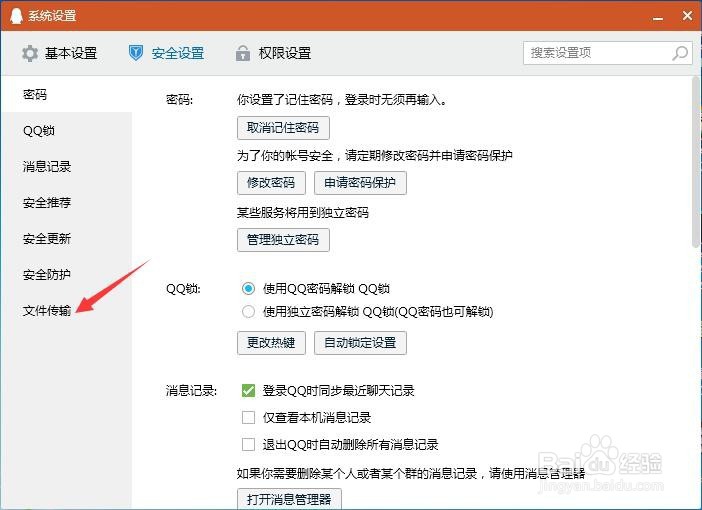Open 自动锁定设置
The image size is (702, 510).
360,343
